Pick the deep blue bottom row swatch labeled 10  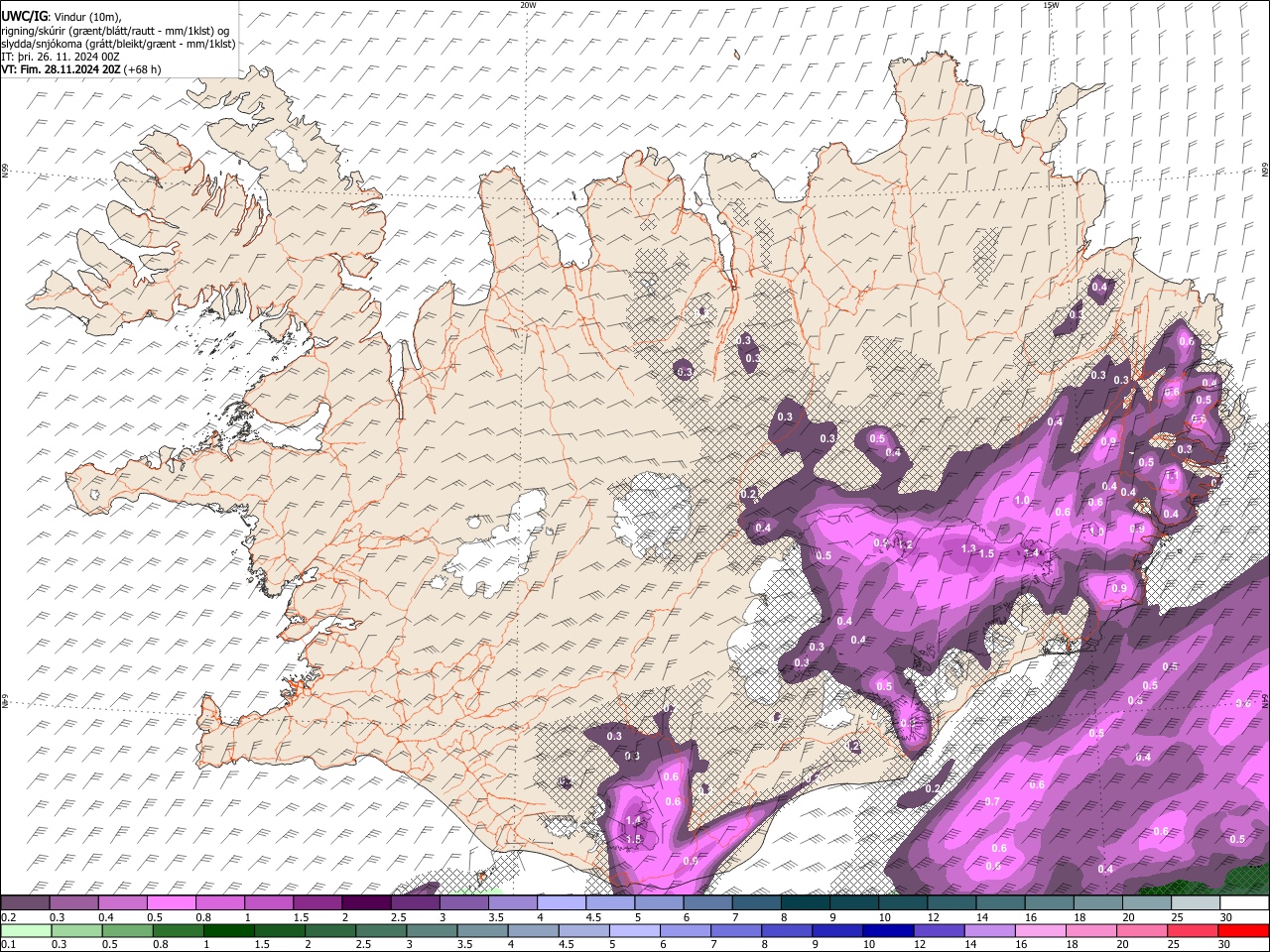pyautogui.click(x=888, y=930)
